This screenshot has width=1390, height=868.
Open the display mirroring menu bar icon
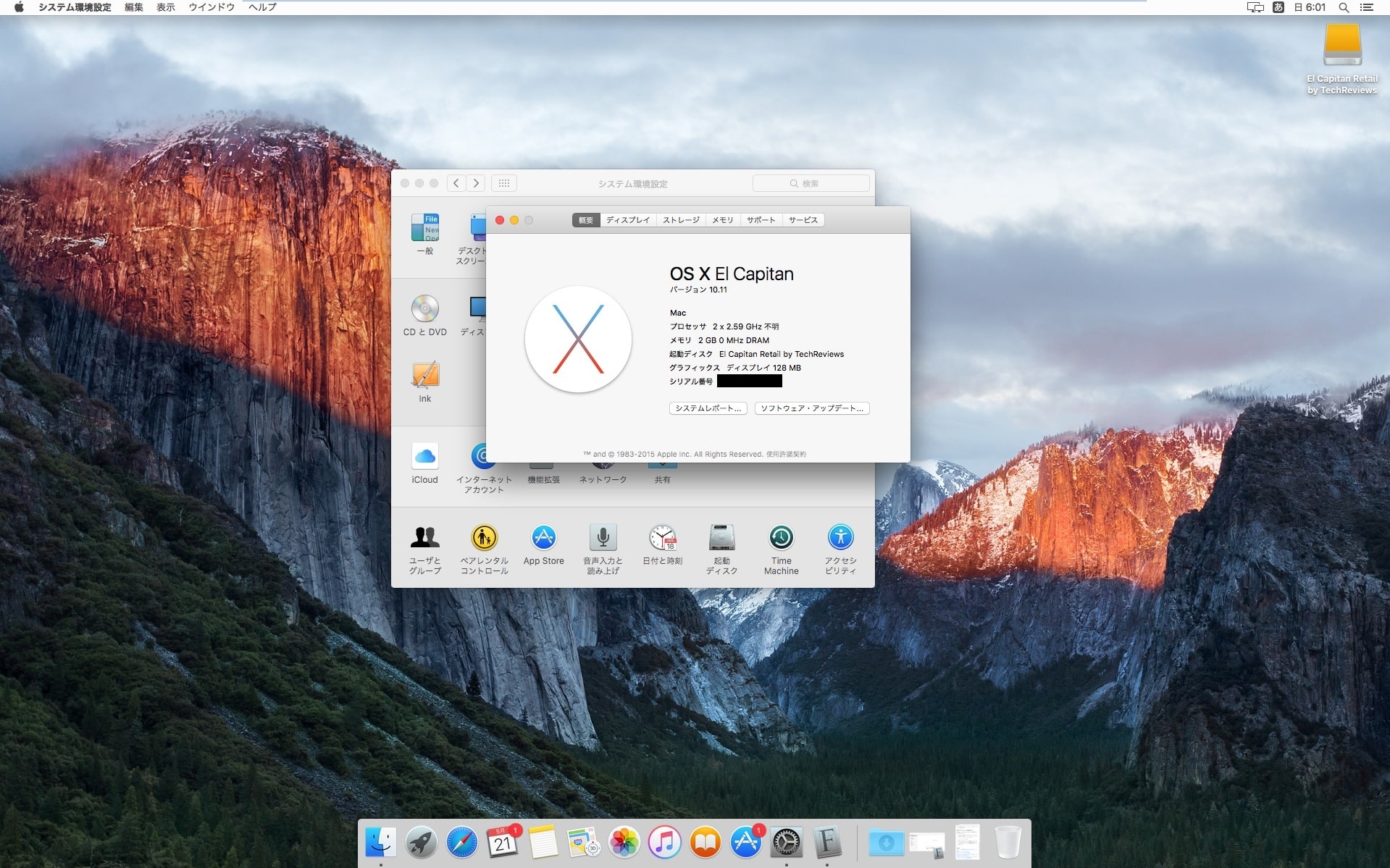click(x=1255, y=7)
